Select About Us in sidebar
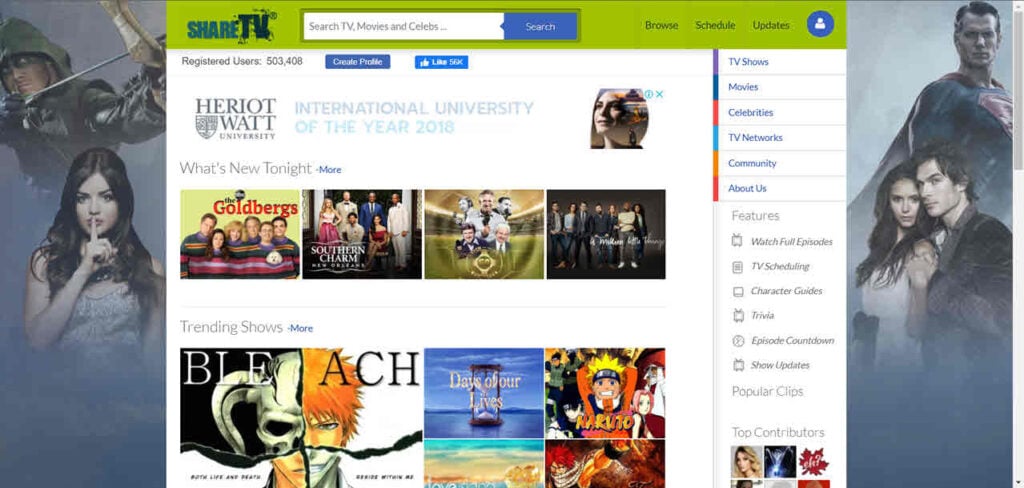The width and height of the screenshot is (1024, 488). tap(780, 188)
